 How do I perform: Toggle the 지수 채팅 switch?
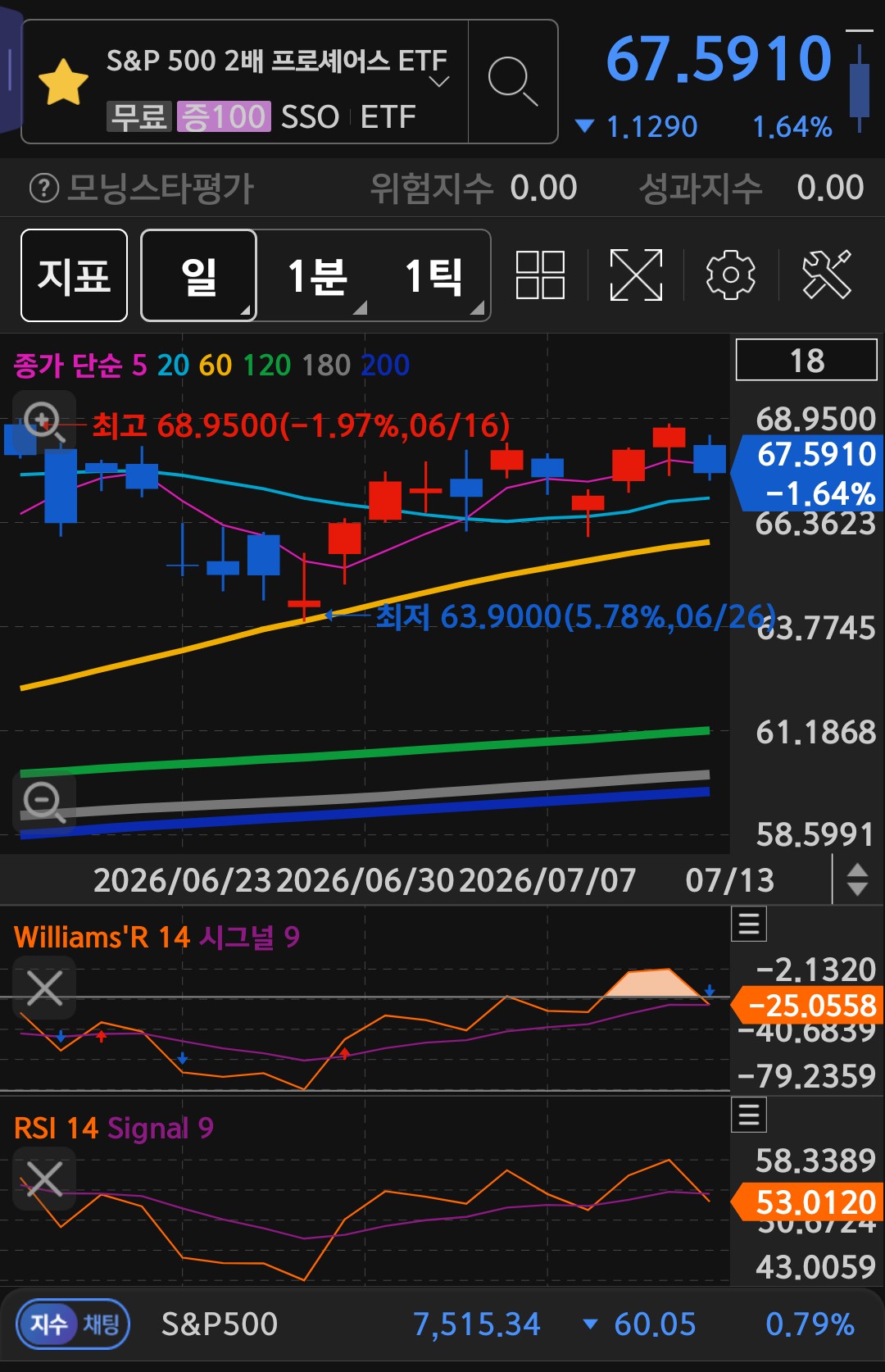[x=74, y=1324]
